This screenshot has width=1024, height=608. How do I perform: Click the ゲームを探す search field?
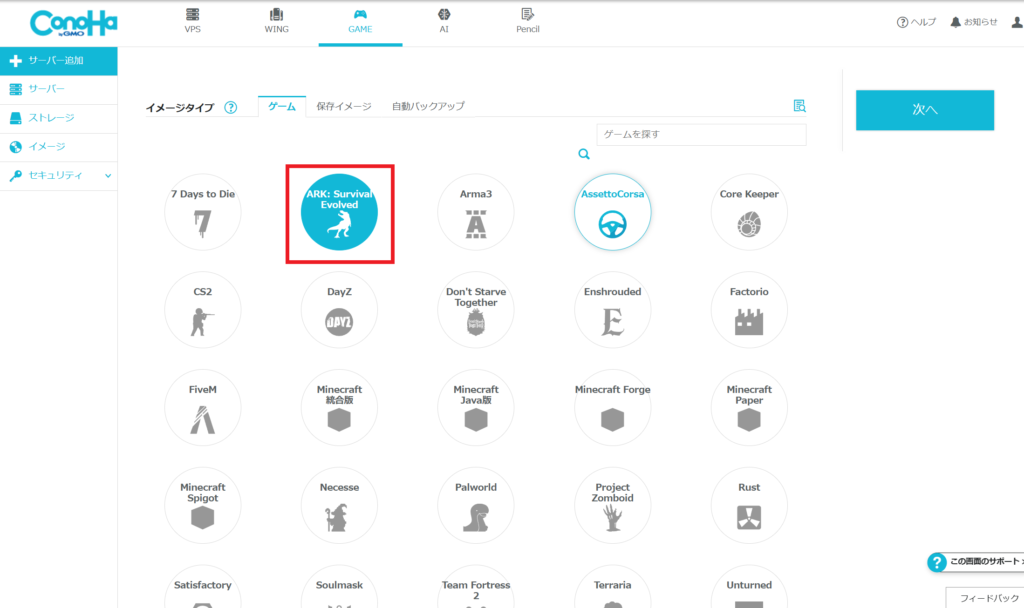pyautogui.click(x=700, y=134)
